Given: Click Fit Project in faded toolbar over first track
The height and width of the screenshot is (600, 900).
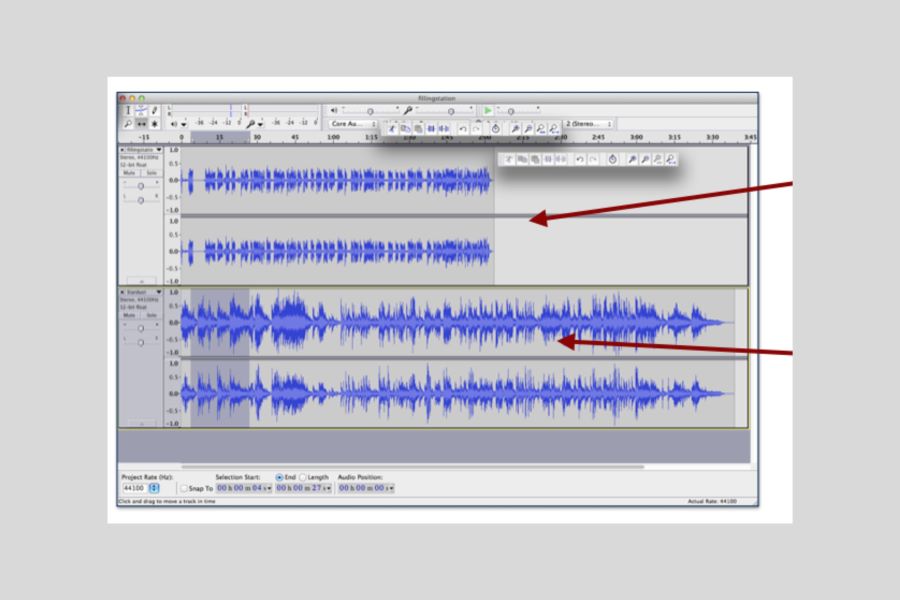Looking at the screenshot, I should [x=670, y=159].
